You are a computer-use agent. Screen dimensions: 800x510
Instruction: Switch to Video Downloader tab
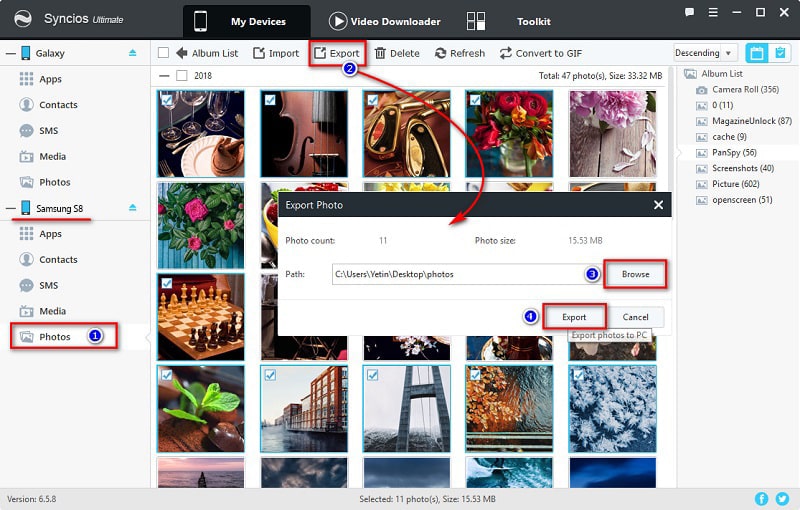tap(385, 21)
